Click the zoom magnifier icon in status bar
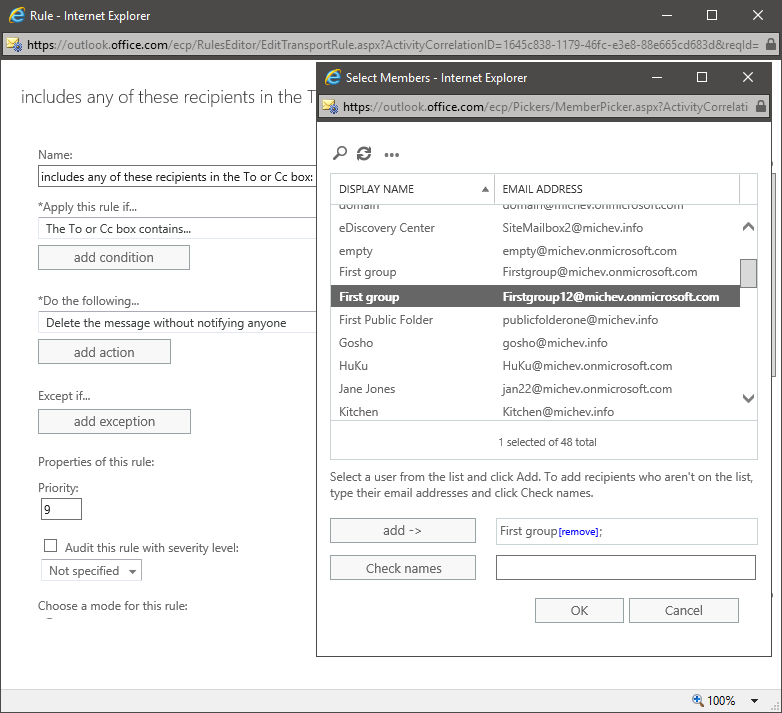782x713 pixels. [x=698, y=701]
